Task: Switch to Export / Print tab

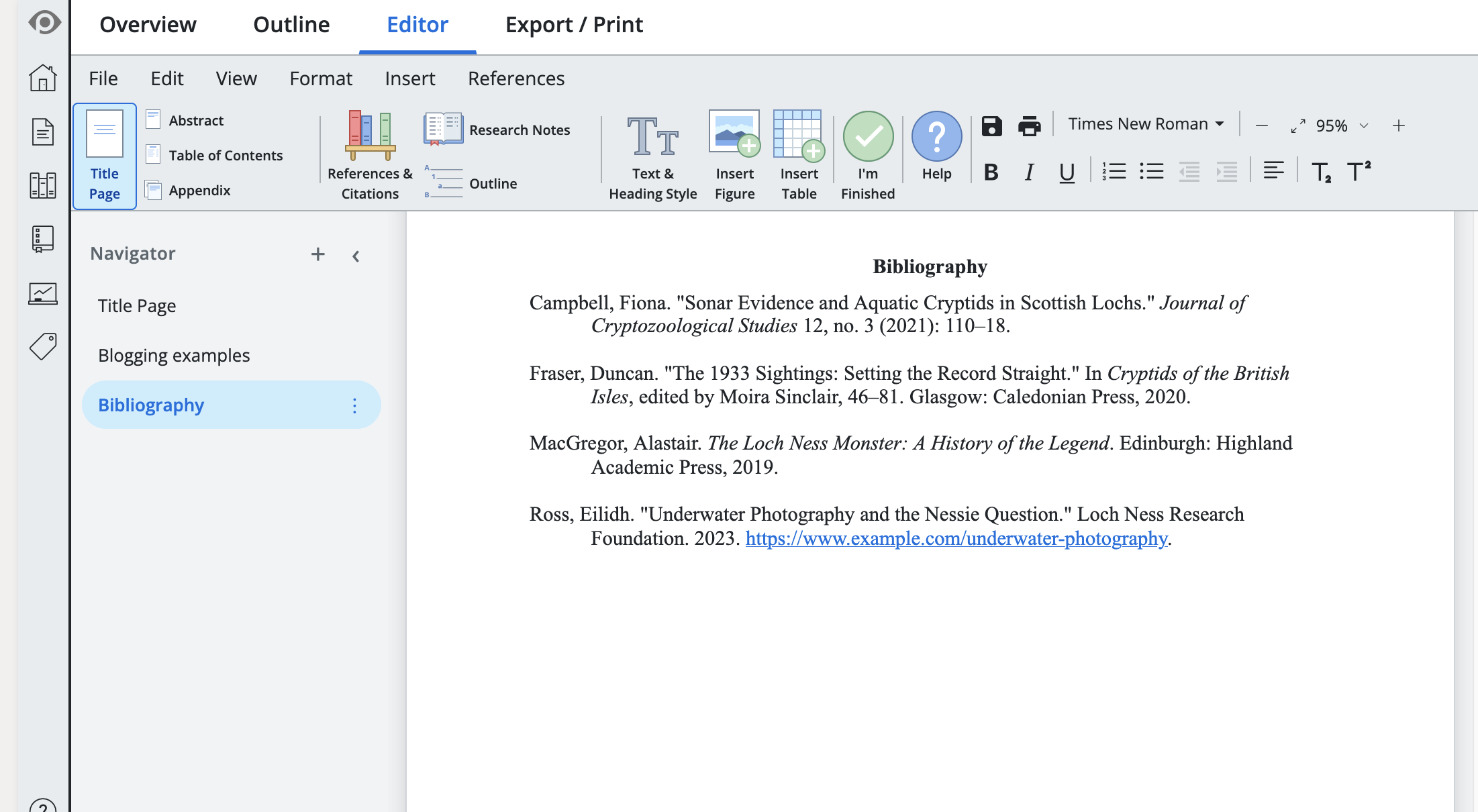Action: tap(574, 25)
